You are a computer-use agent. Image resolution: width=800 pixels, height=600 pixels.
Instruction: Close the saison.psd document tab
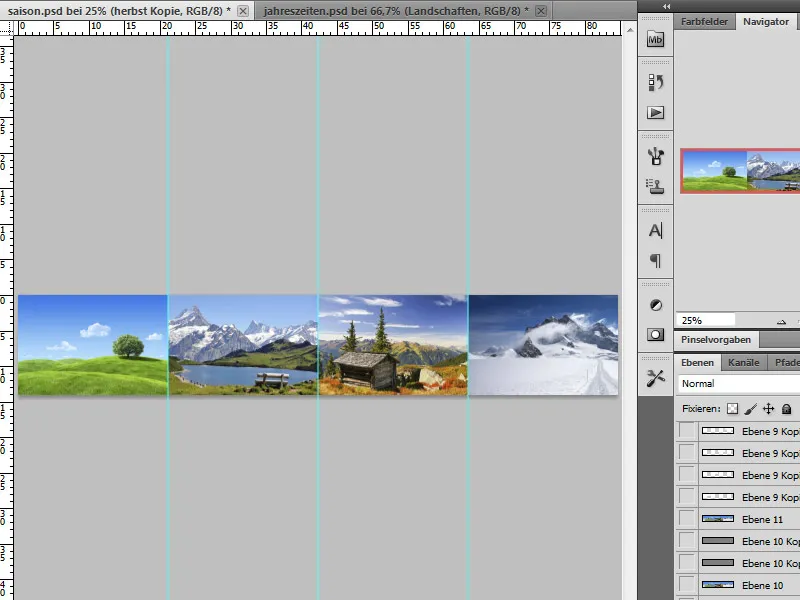243,11
